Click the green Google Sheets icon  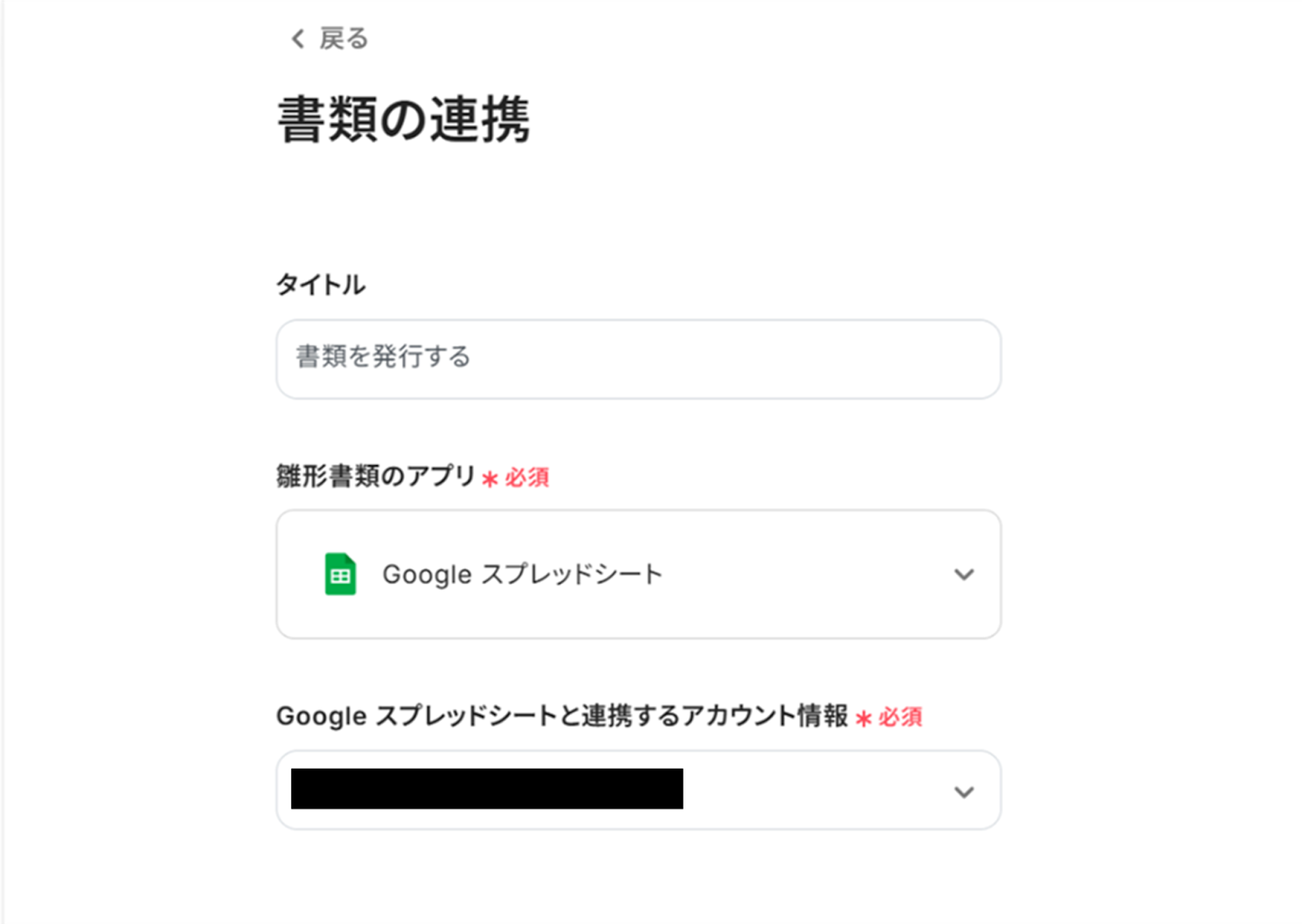click(340, 574)
